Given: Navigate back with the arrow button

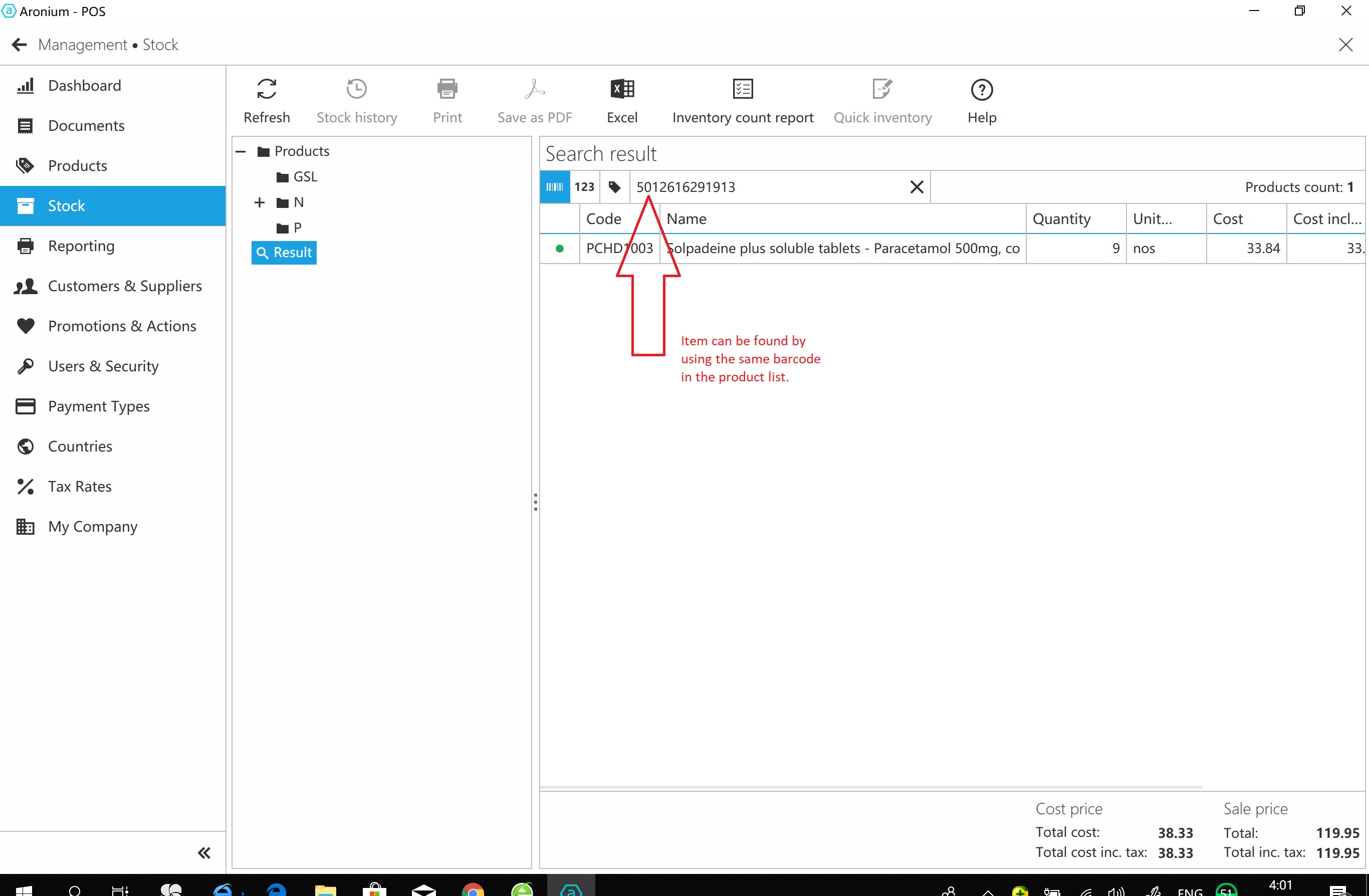Looking at the screenshot, I should pos(19,45).
